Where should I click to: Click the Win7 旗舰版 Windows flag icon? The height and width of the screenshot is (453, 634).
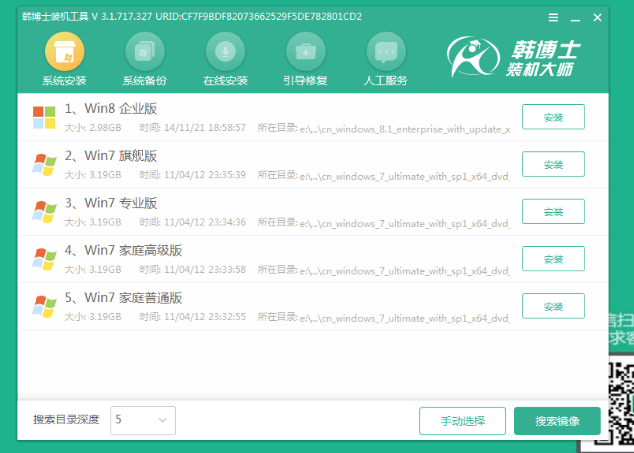(44, 164)
